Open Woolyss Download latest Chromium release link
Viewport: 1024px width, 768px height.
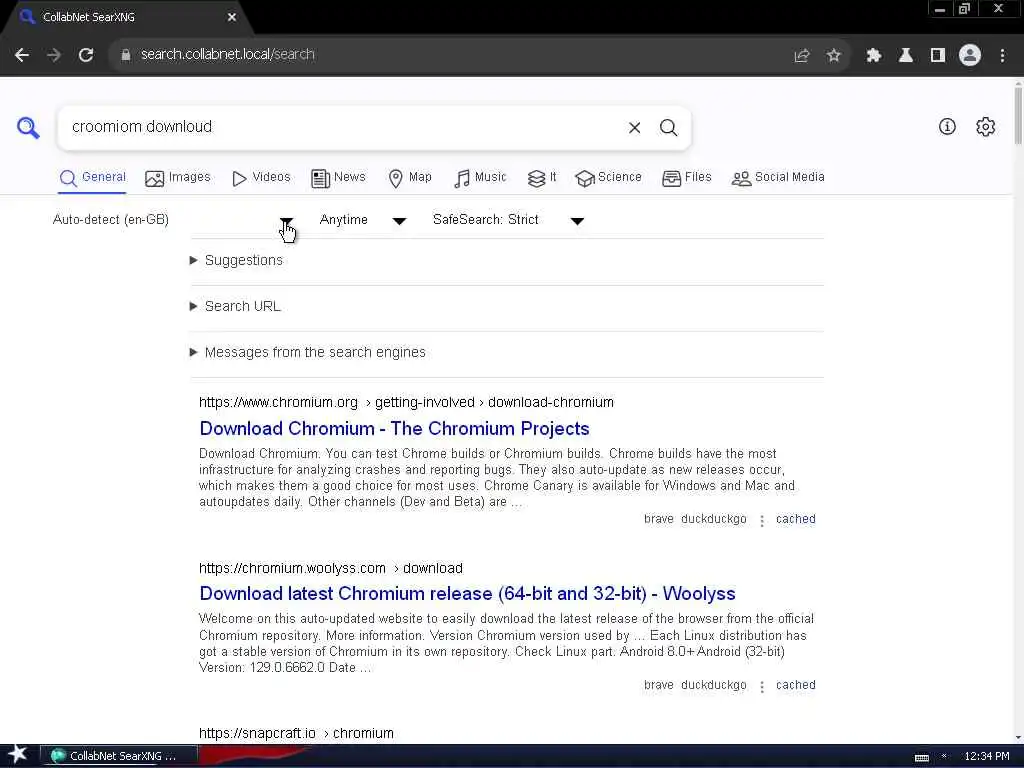[x=468, y=594]
